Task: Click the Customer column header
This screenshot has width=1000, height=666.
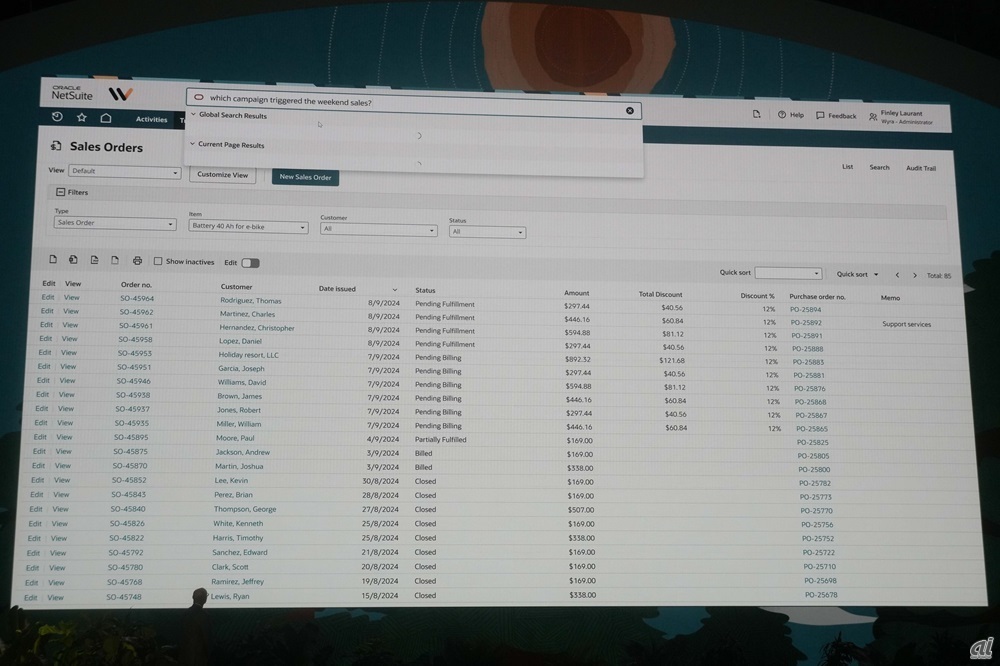Action: click(x=237, y=287)
